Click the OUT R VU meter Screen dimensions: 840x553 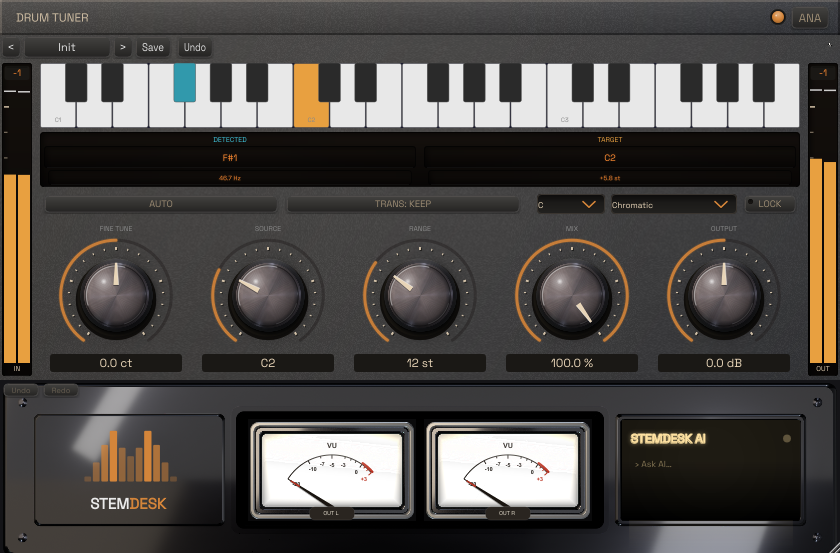pyautogui.click(x=507, y=471)
